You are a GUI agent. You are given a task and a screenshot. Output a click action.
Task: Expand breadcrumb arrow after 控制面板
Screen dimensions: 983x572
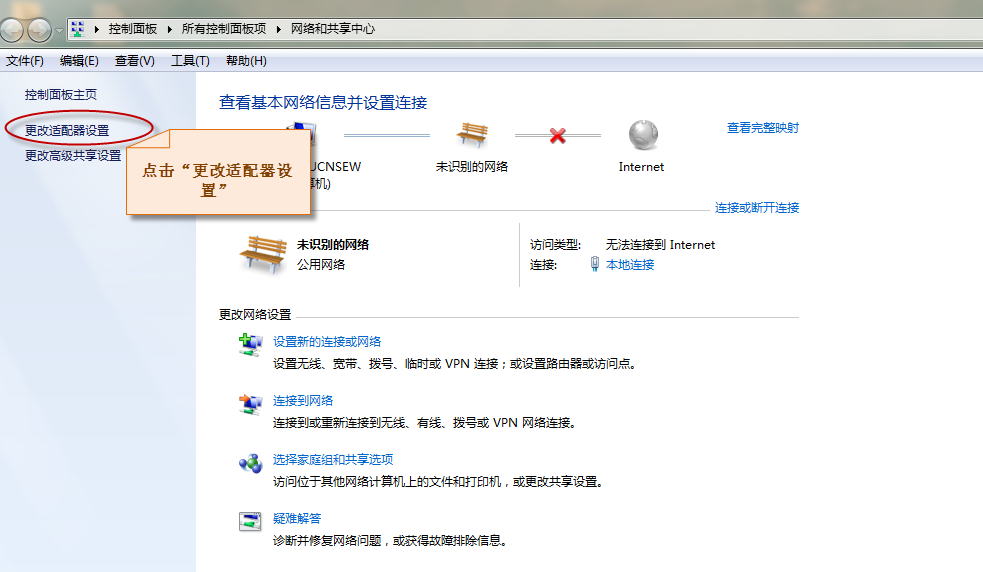coord(172,29)
